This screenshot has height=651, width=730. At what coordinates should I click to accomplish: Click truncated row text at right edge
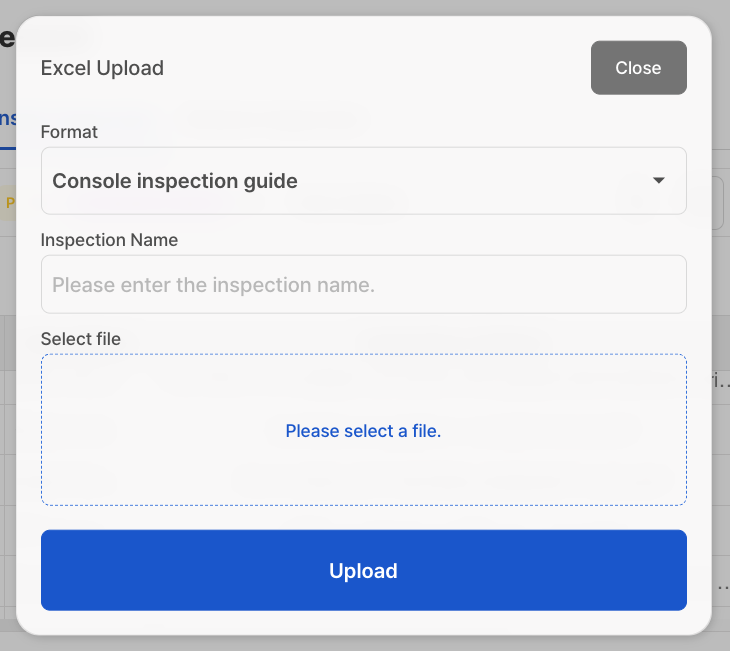(722, 381)
